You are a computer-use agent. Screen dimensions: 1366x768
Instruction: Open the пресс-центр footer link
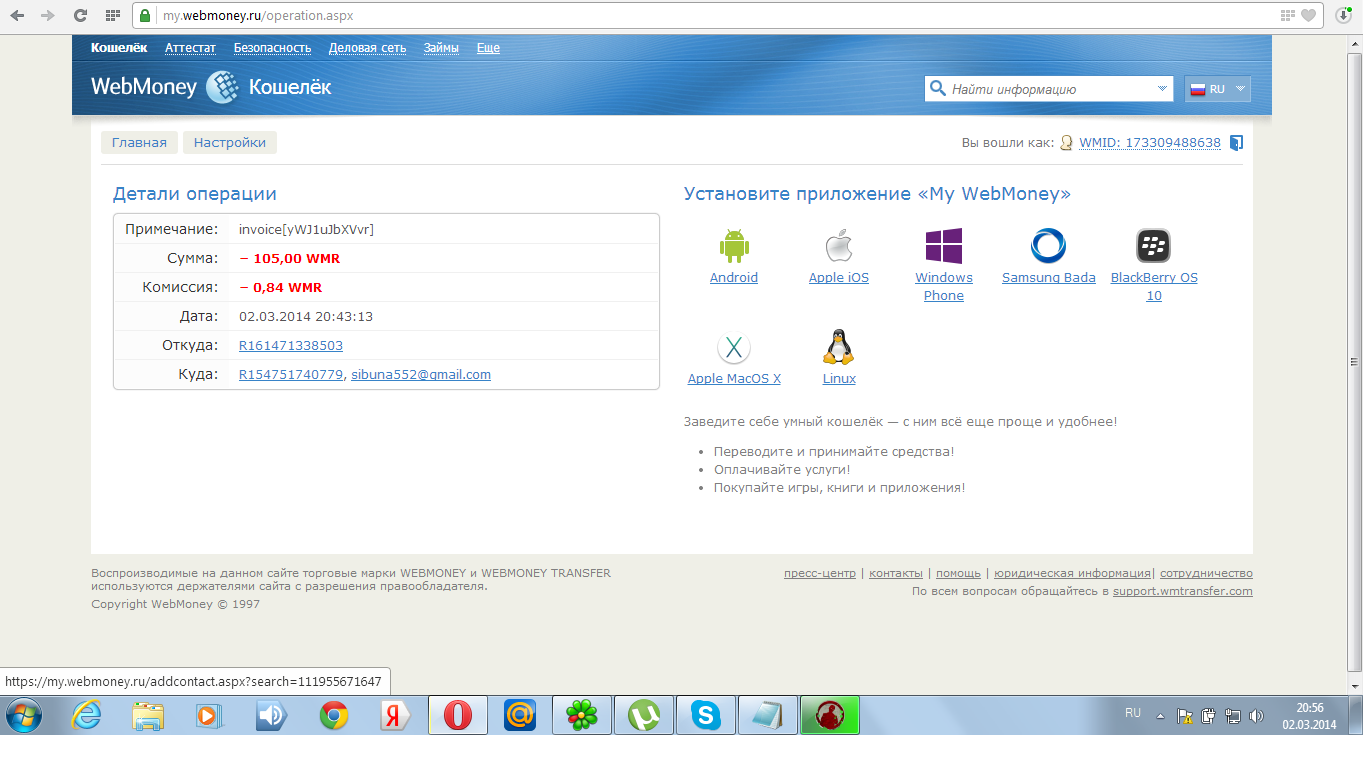(820, 574)
